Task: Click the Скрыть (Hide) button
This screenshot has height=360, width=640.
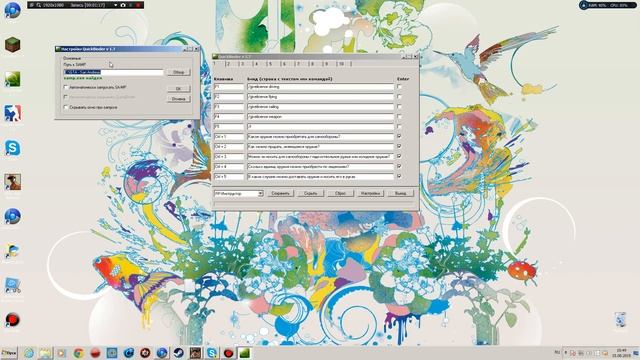Action: pos(310,193)
